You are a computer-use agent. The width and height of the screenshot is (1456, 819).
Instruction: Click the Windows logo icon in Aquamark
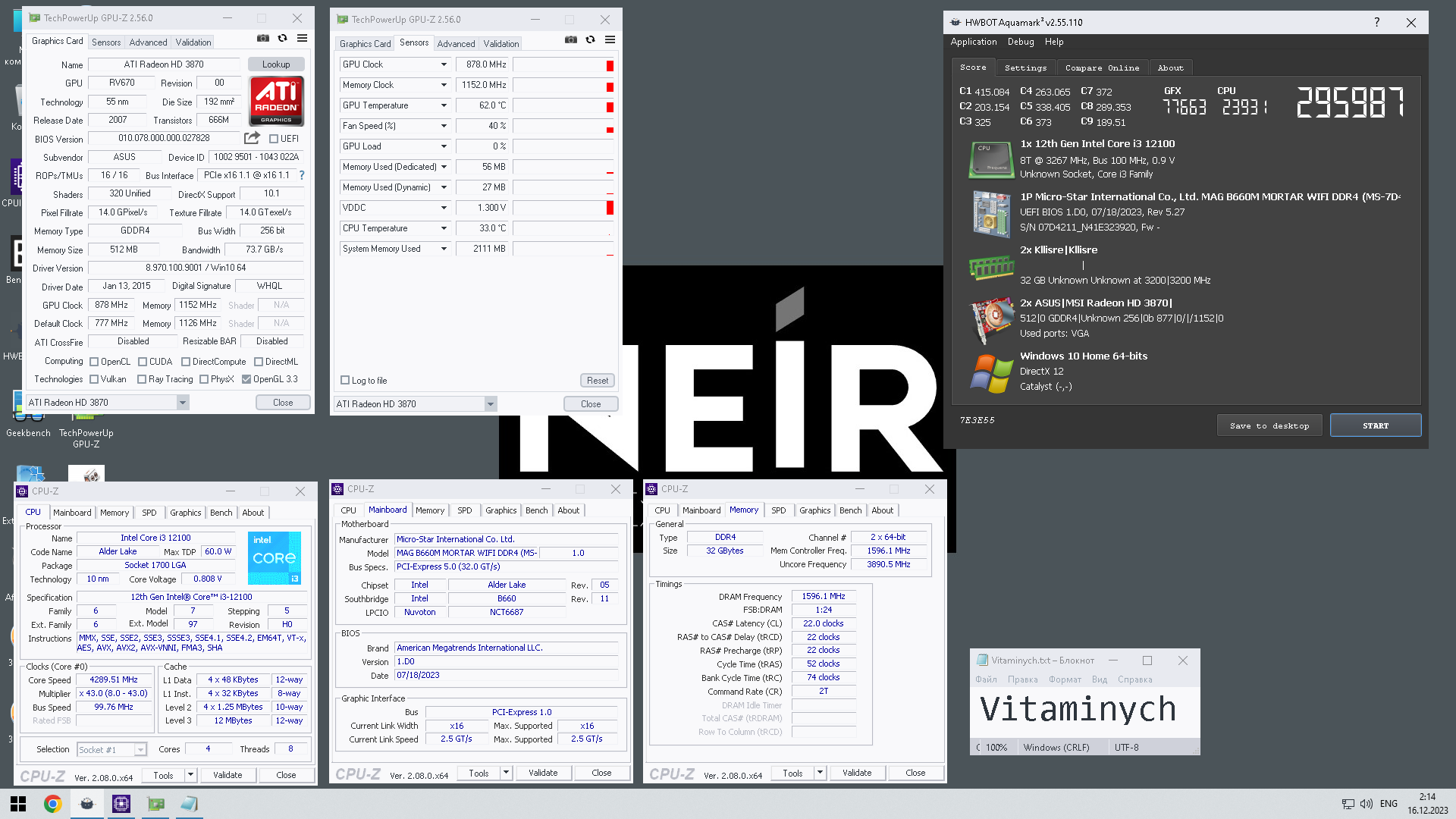pos(991,373)
